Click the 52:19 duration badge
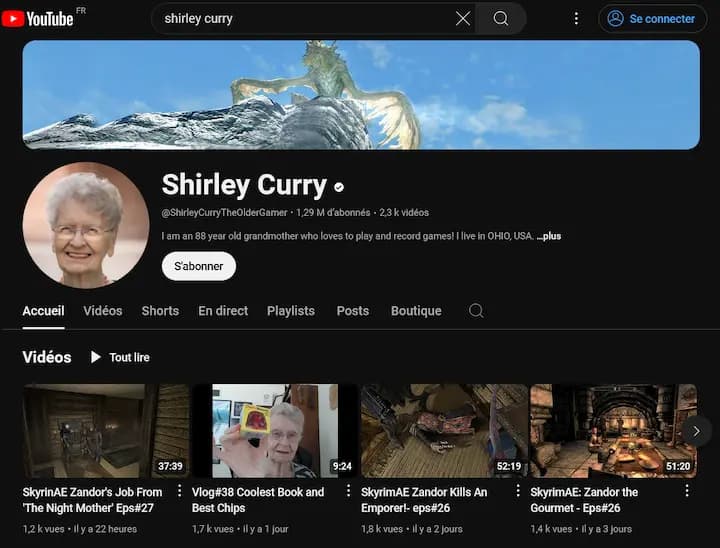 pyautogui.click(x=509, y=466)
